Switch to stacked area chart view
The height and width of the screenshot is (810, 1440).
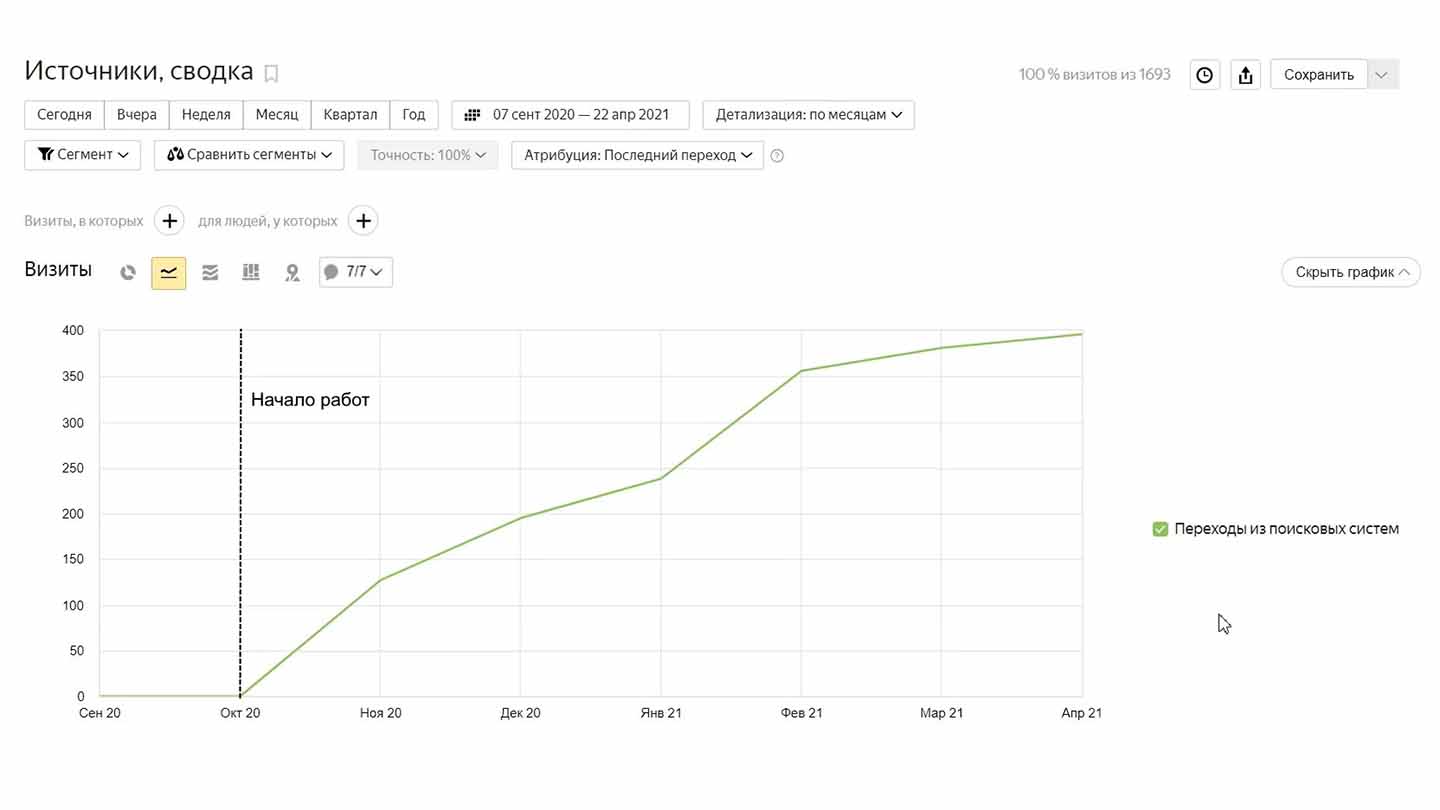click(210, 272)
